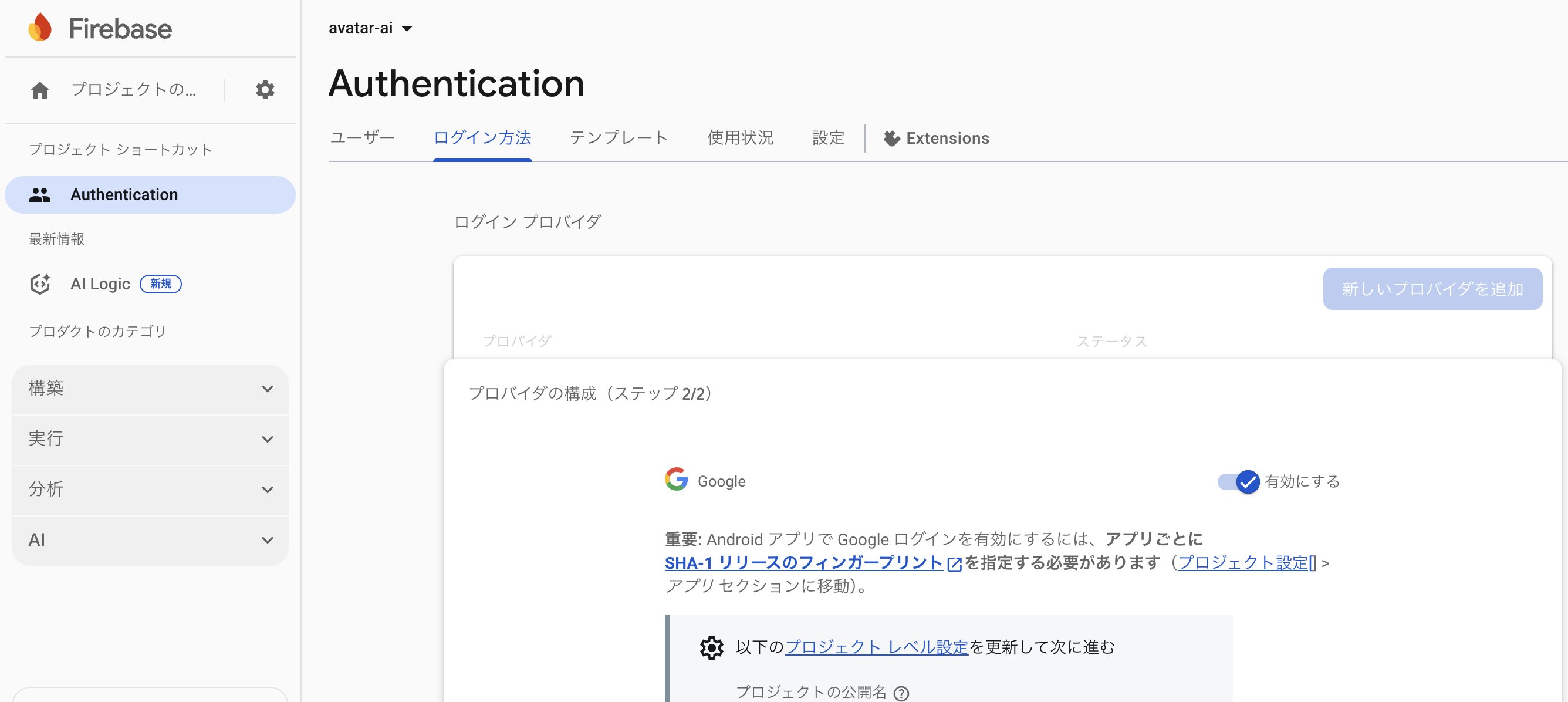Click the Authentication page heading
Image resolution: width=1568 pixels, height=702 pixels.
[456, 83]
